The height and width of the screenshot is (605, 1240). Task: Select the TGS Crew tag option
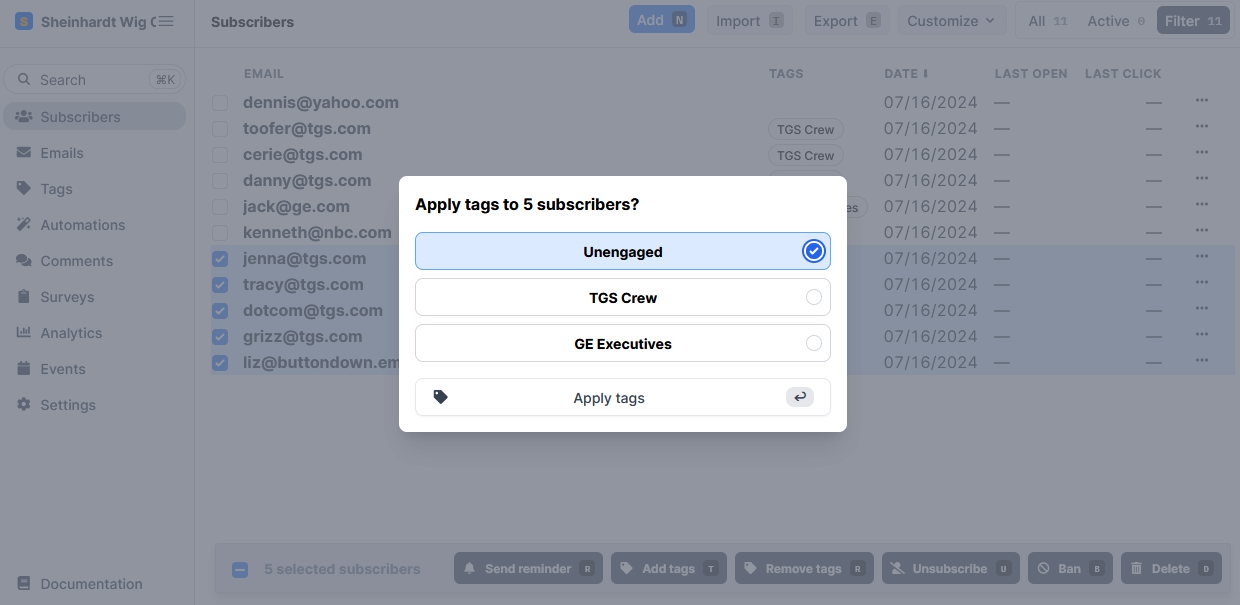(622, 298)
